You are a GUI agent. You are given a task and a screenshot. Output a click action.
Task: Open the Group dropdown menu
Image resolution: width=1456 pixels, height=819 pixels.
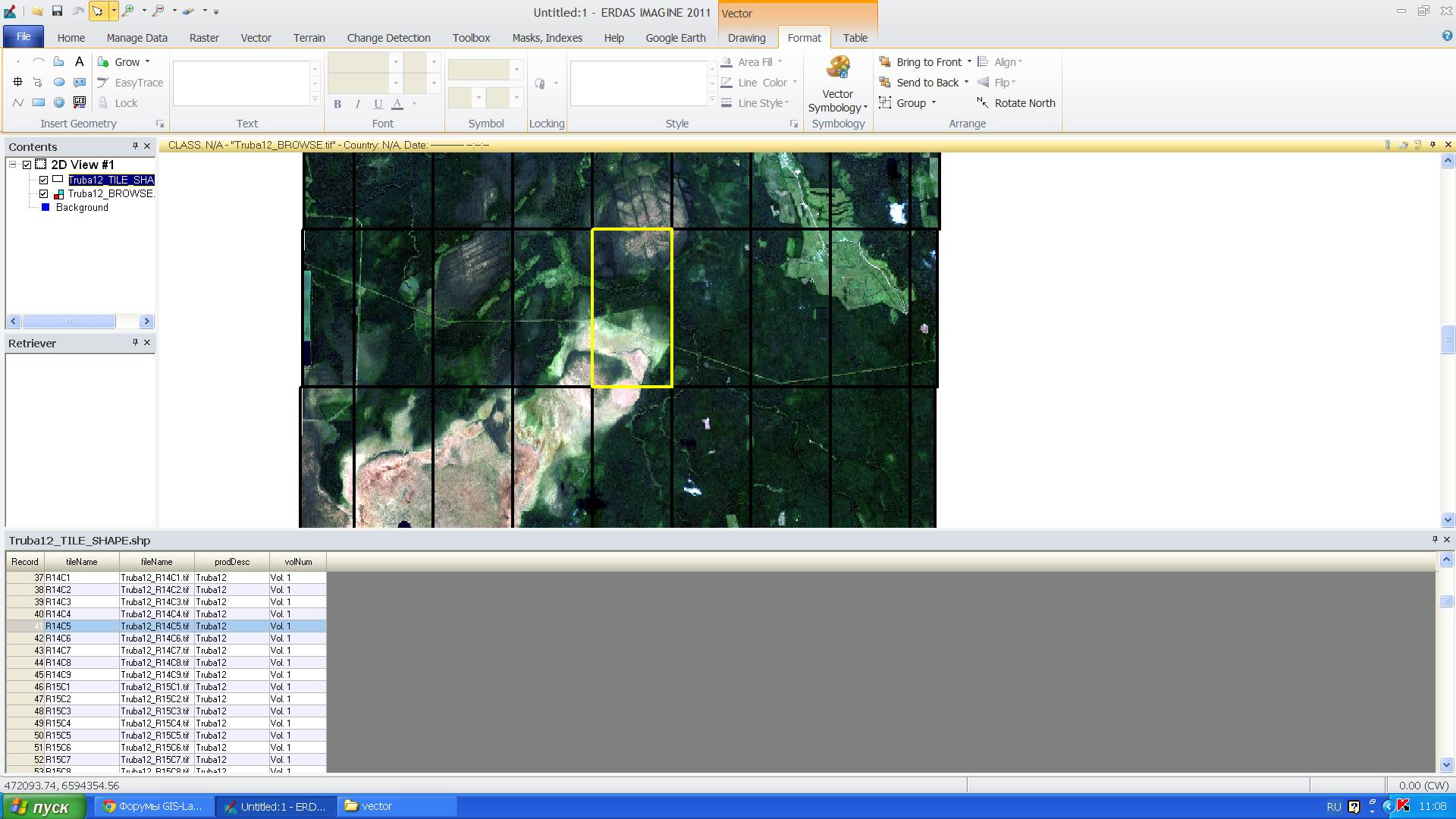click(934, 103)
